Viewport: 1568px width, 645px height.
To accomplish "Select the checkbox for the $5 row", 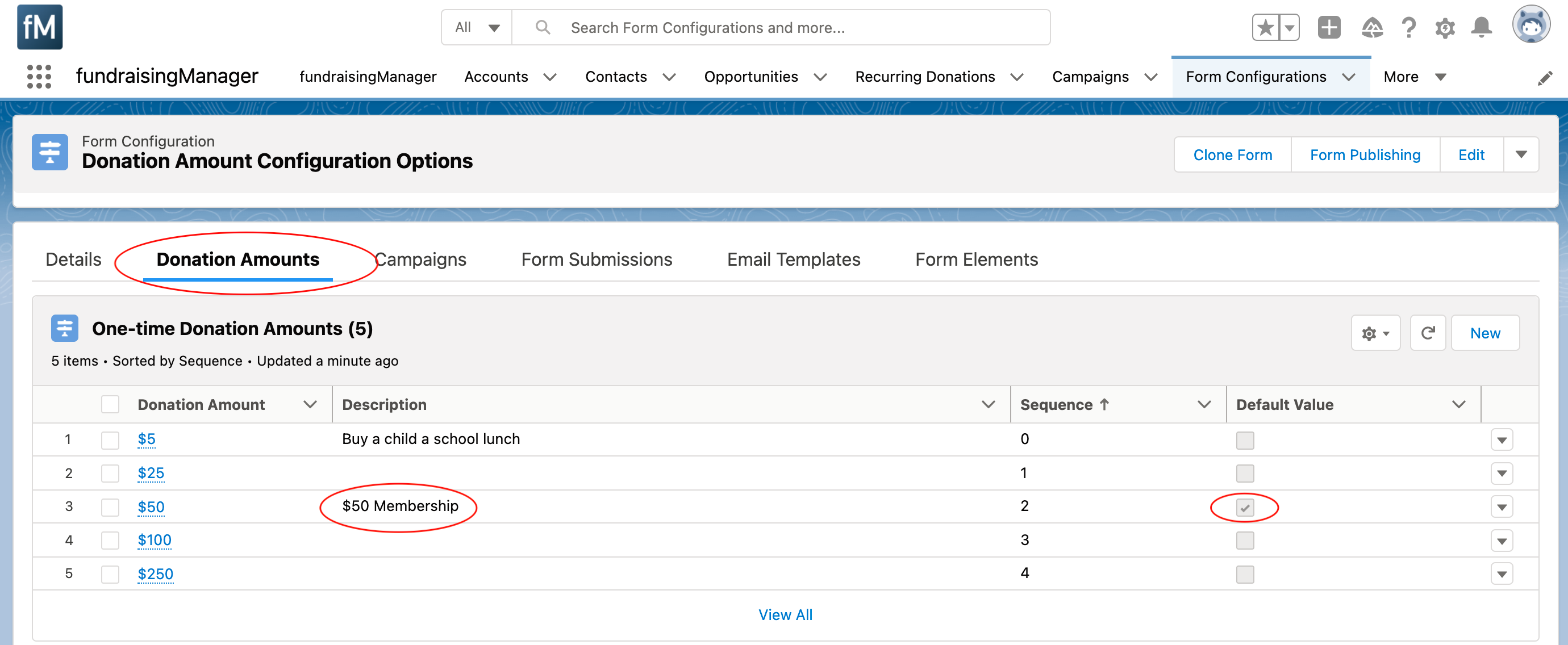I will tap(110, 439).
